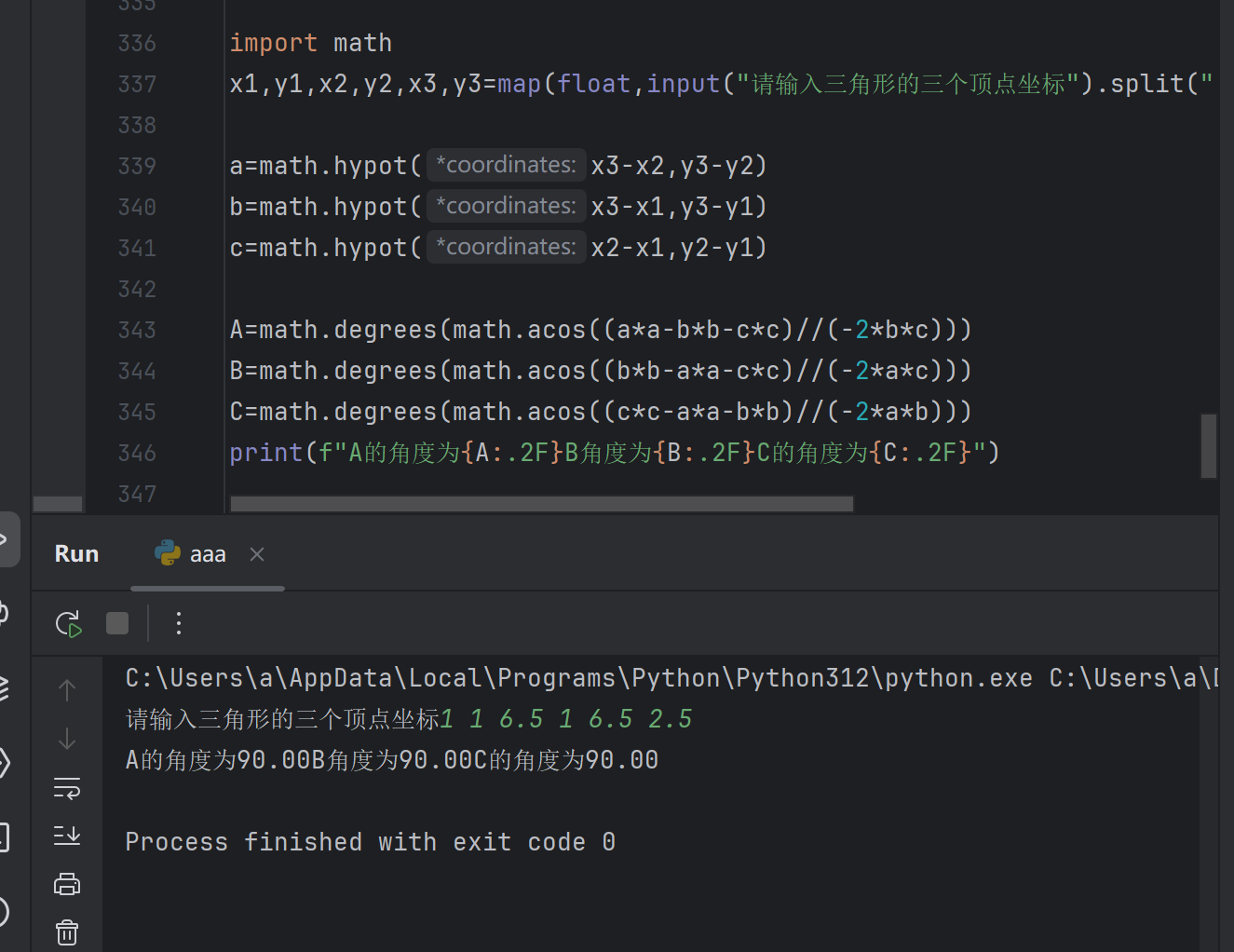Image resolution: width=1234 pixels, height=952 pixels.
Task: Clear all console output with trash icon
Action: [67, 931]
